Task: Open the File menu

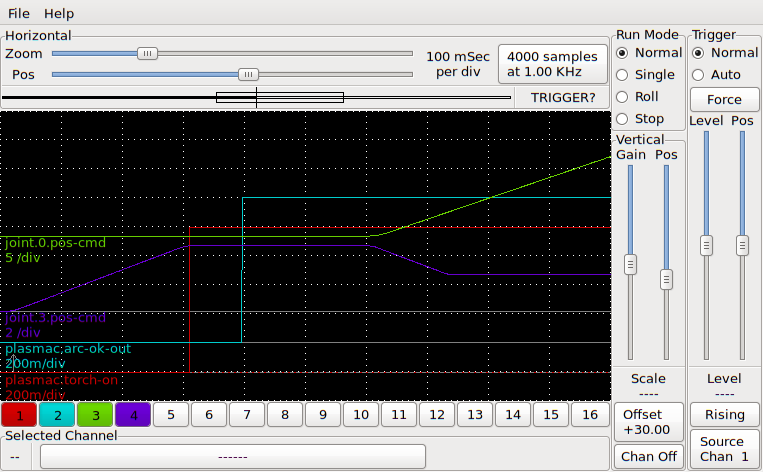Action: (x=18, y=13)
